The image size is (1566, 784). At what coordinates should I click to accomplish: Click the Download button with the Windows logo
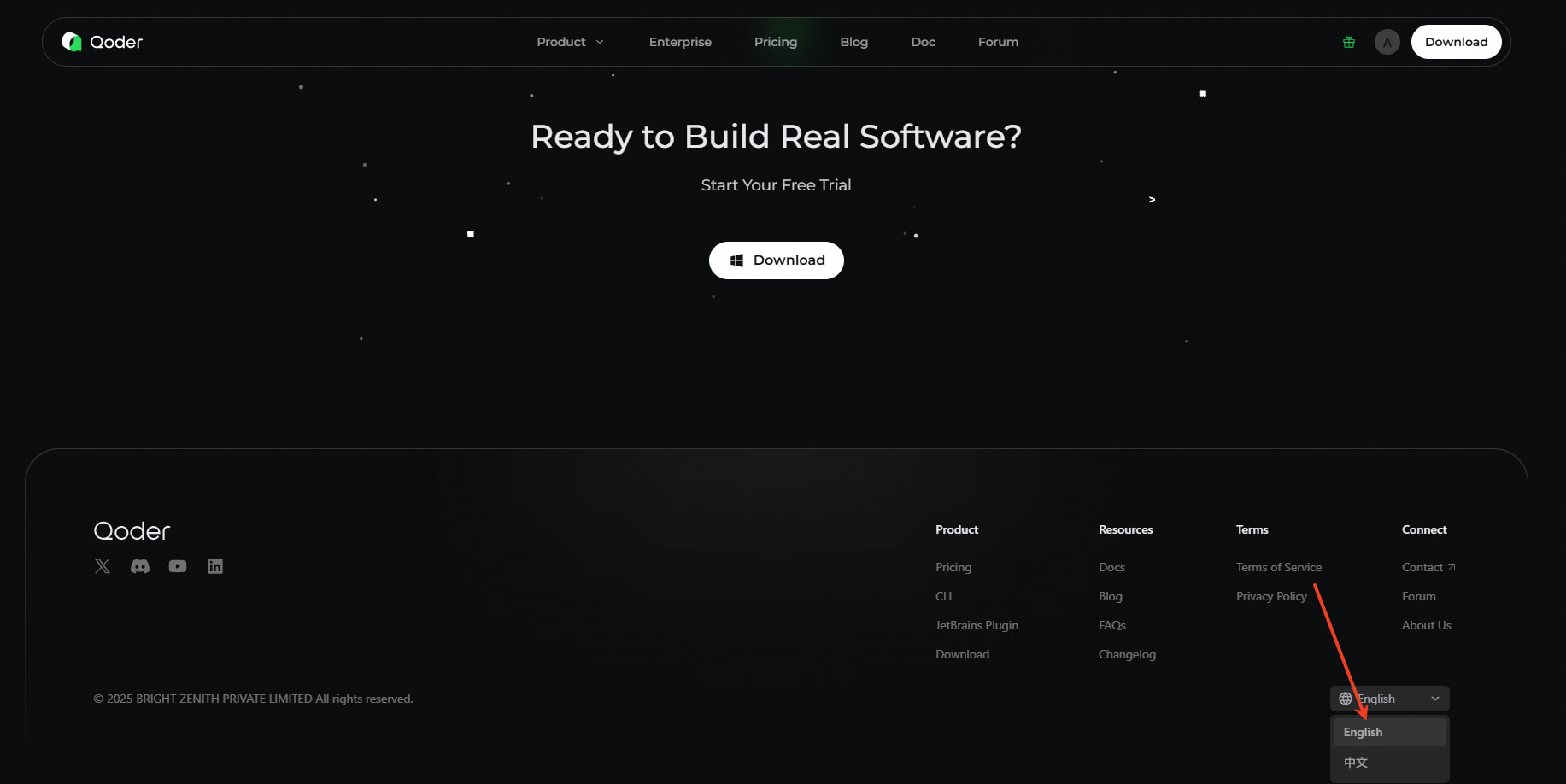[x=777, y=260]
